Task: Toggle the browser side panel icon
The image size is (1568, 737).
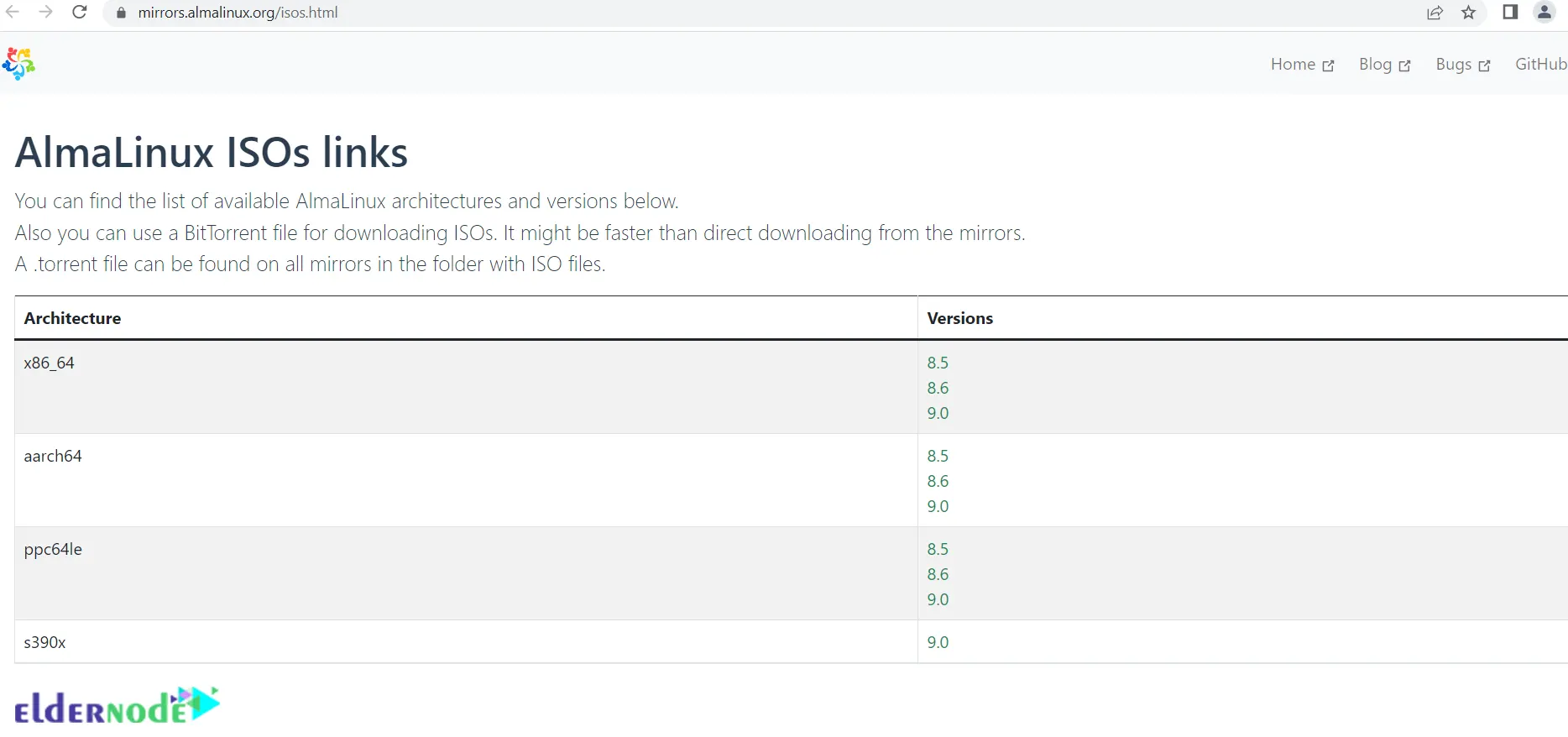Action: point(1510,12)
